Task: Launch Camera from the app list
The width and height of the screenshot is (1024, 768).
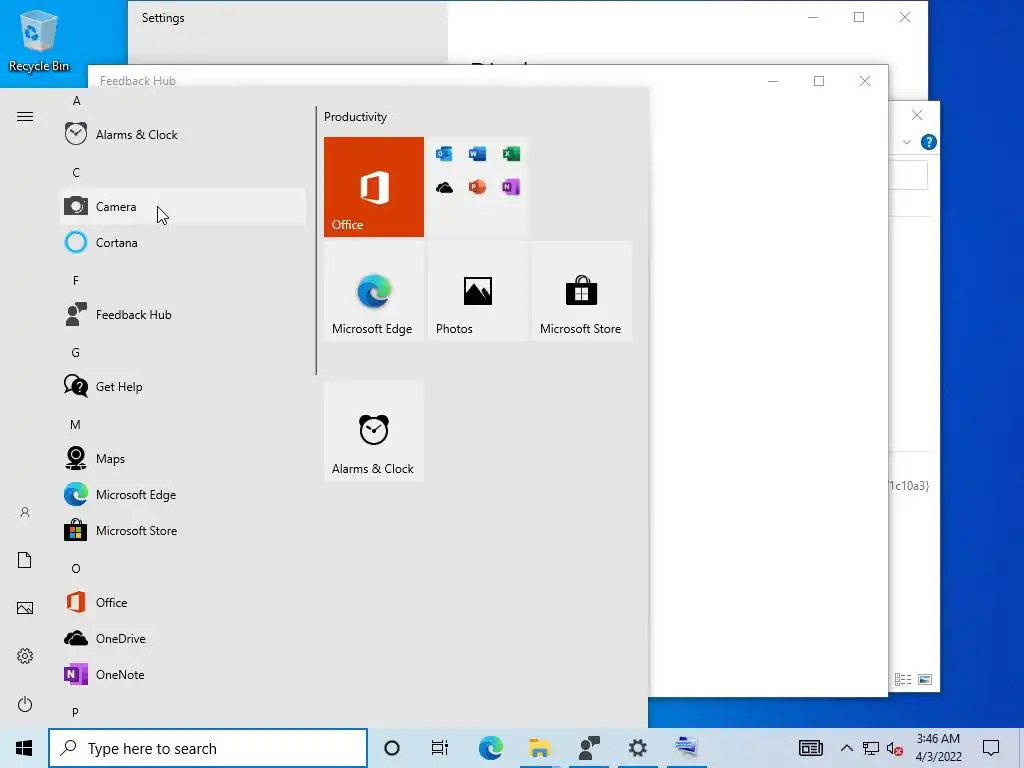Action: [183, 206]
